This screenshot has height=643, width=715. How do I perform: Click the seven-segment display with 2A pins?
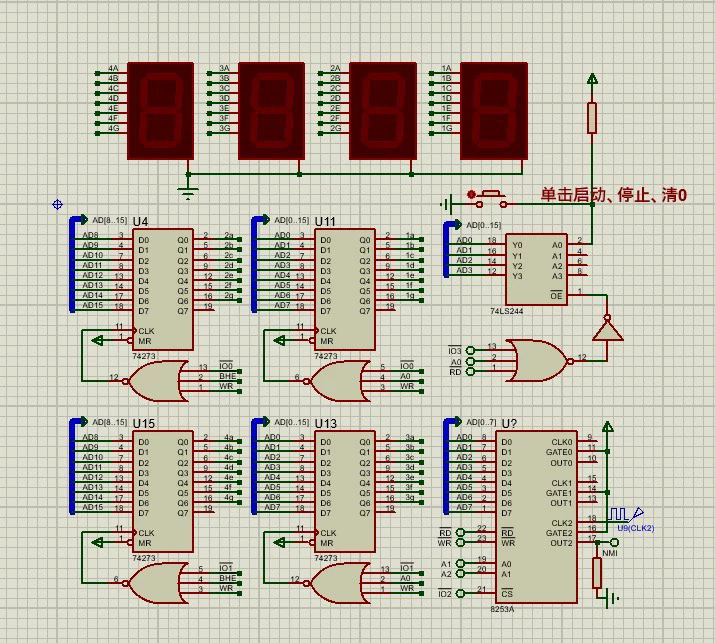(383, 111)
